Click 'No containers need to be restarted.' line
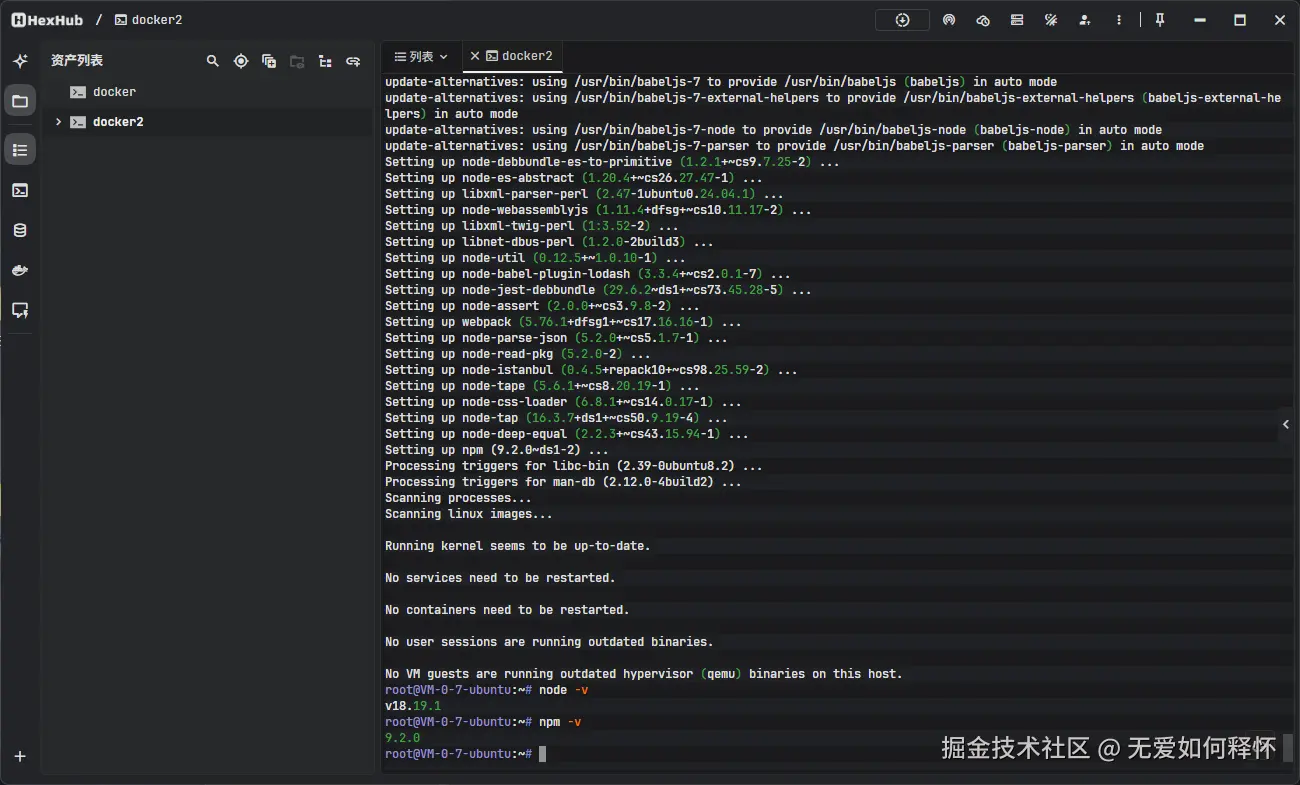The height and width of the screenshot is (785, 1300). (x=507, y=610)
